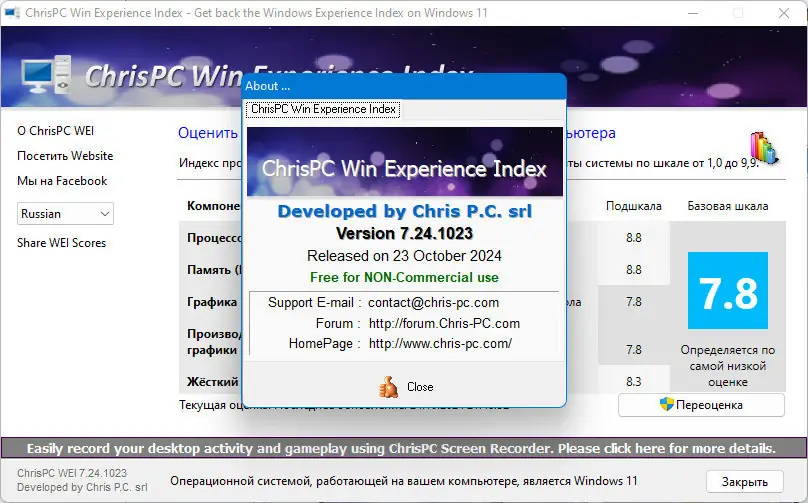Open the О ChrisPC WEI link
Screen dimensions: 808x503
click(x=56, y=131)
